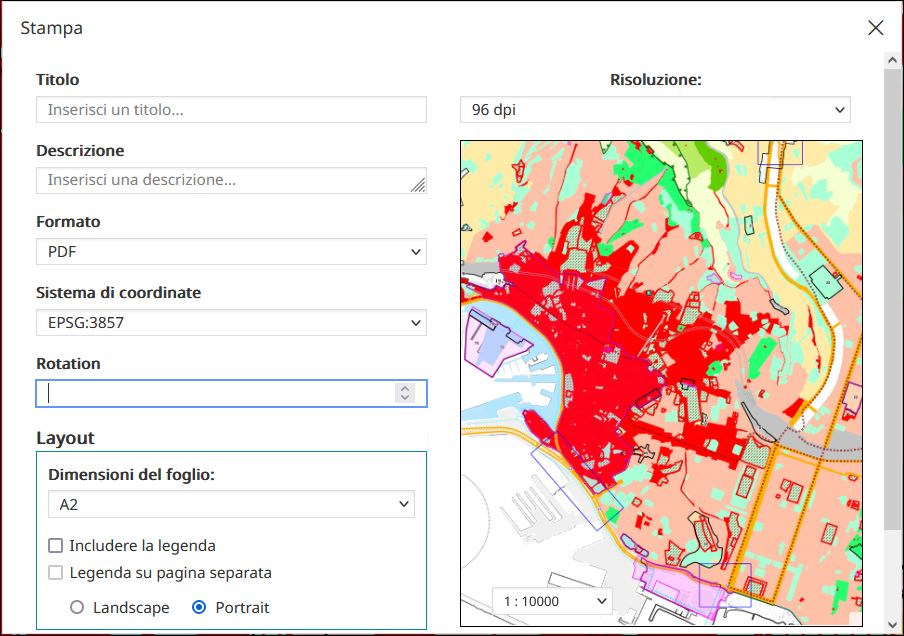This screenshot has height=636, width=904.
Task: Open the Risoluzione 96 dpi dropdown
Action: (655, 110)
